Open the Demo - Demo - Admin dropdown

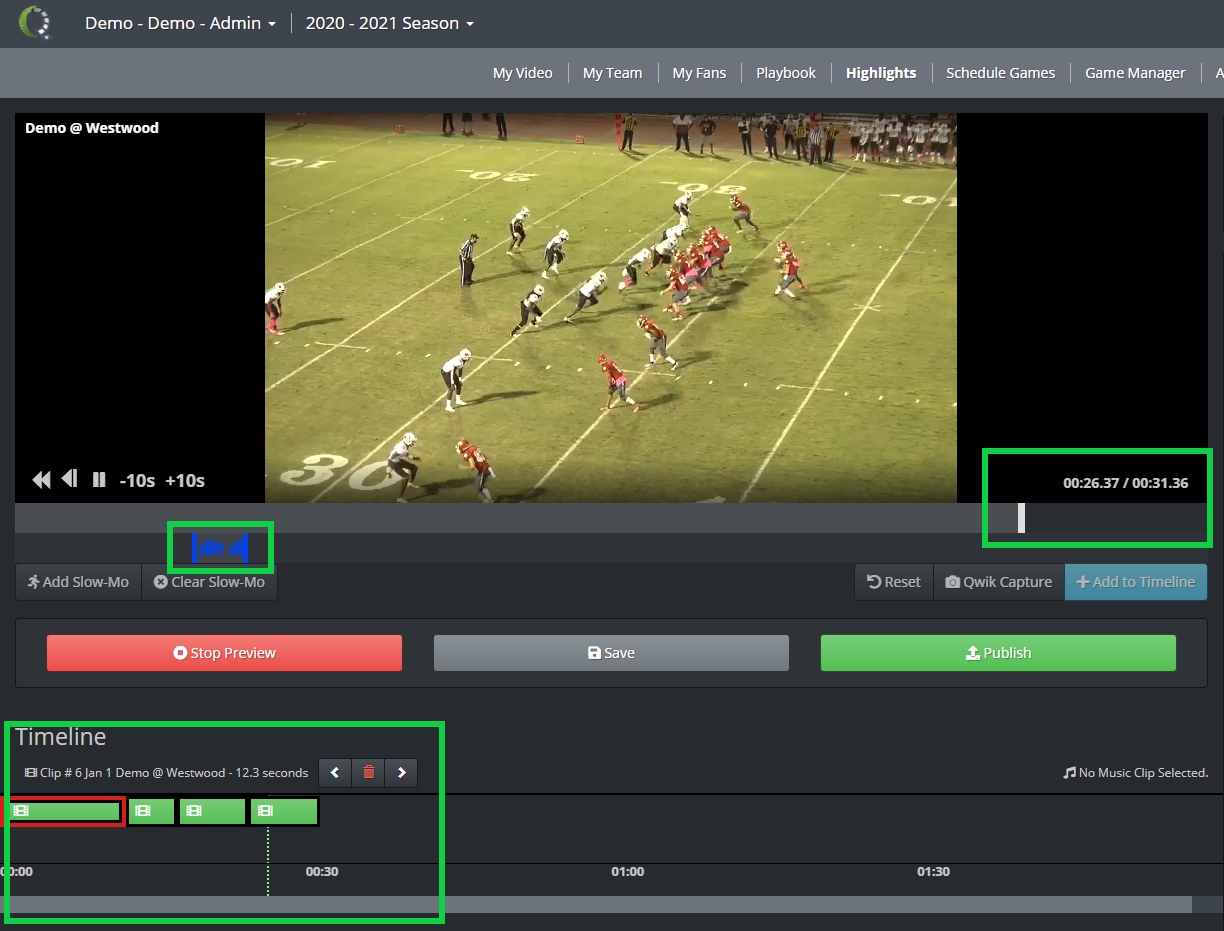[180, 22]
